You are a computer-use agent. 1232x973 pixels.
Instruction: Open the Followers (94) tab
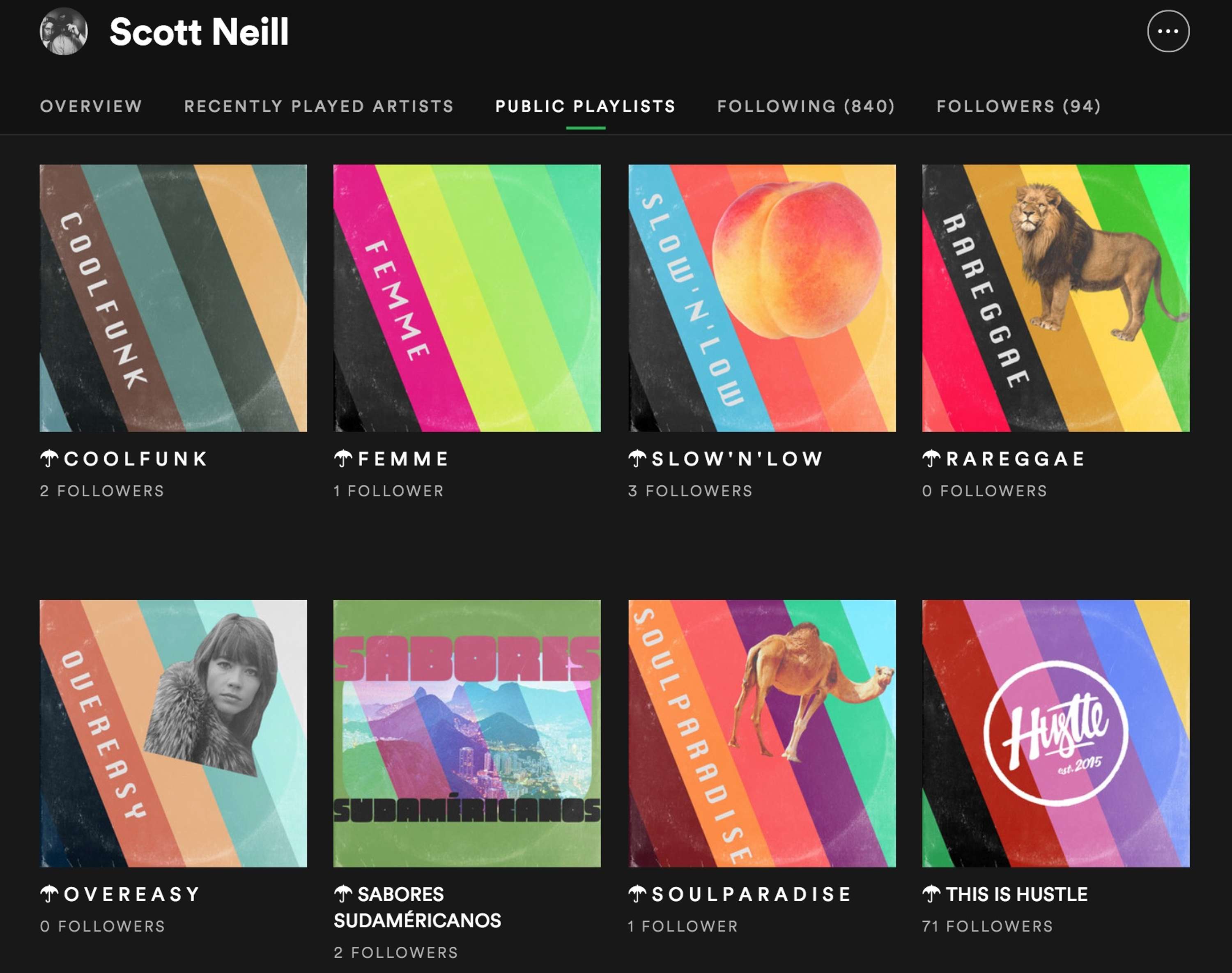click(1018, 106)
